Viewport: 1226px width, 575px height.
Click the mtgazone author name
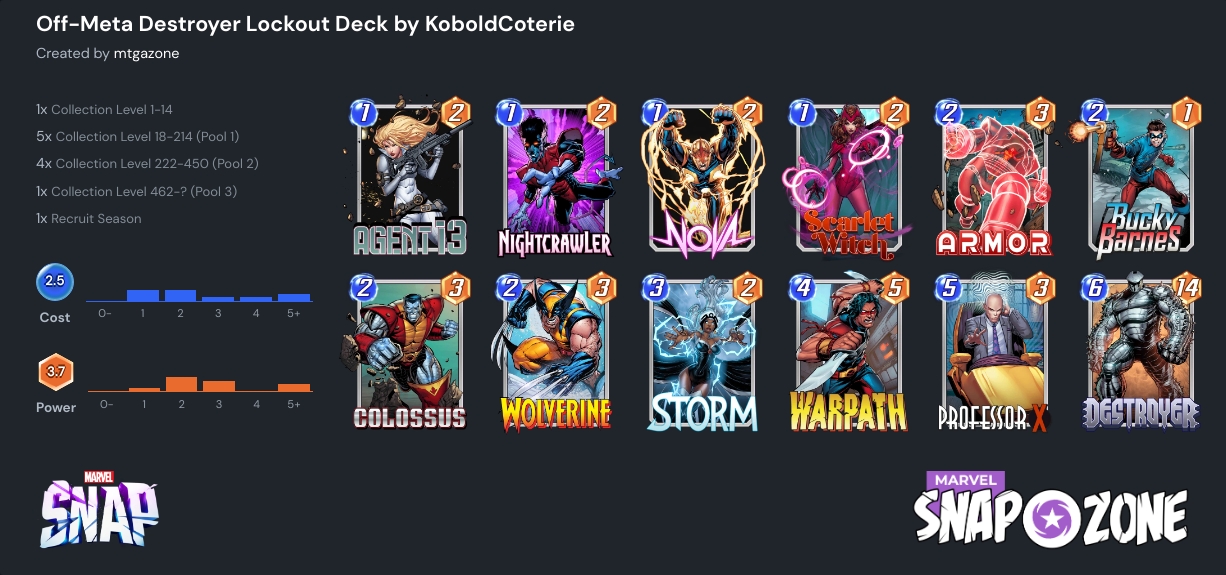pos(145,53)
